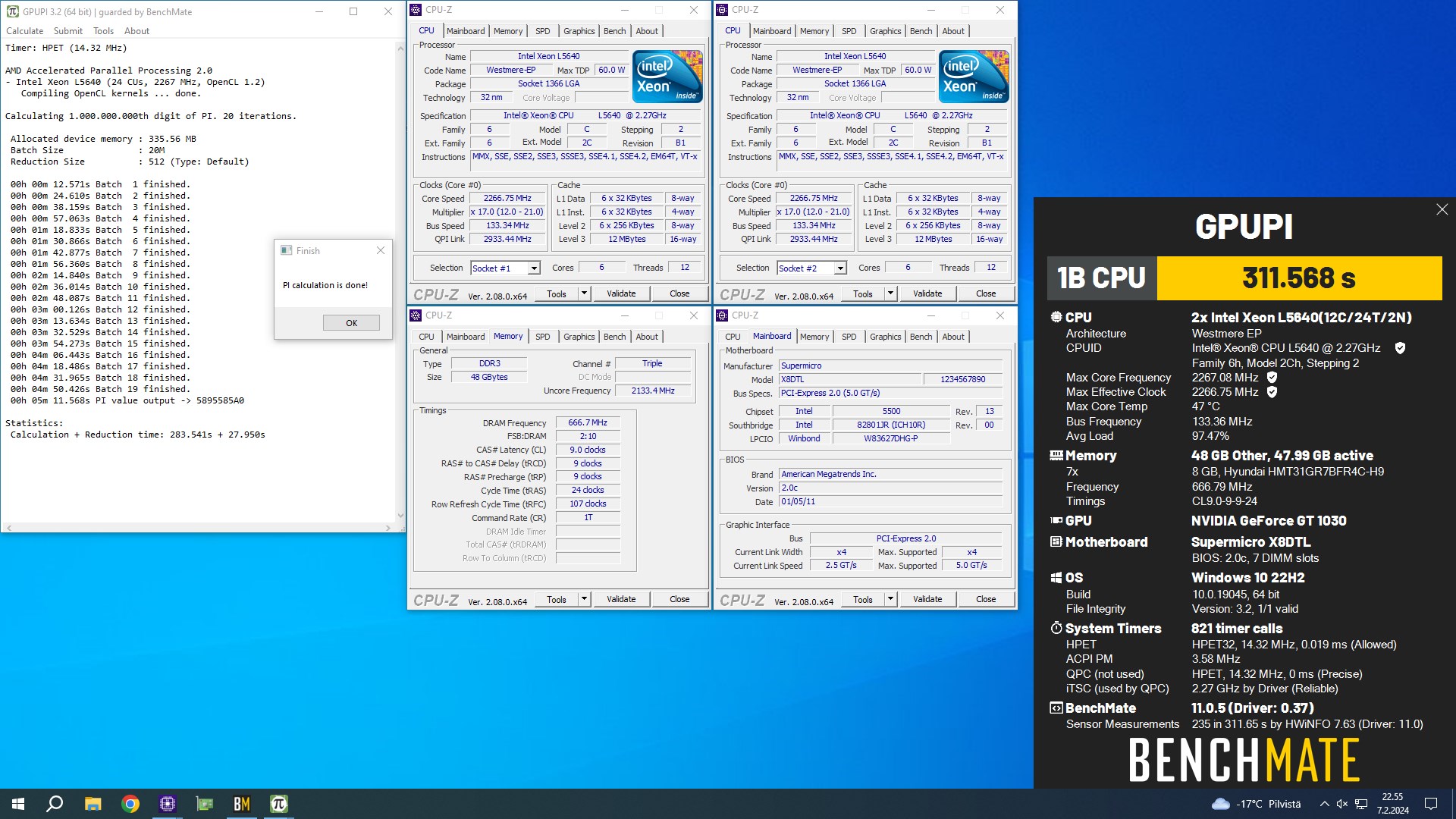Screen dimensions: 1456x819
Task: Open the notification center icon
Action: pyautogui.click(x=1431, y=804)
